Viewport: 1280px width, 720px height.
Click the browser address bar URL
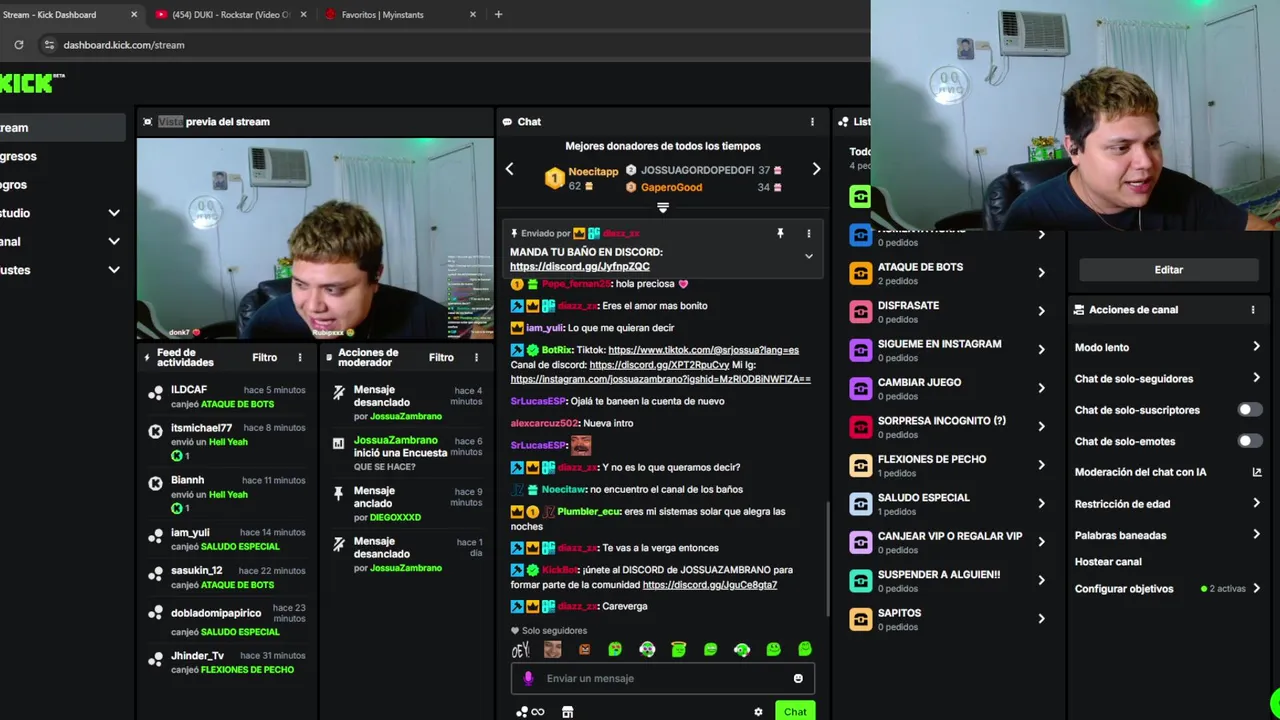tap(124, 45)
